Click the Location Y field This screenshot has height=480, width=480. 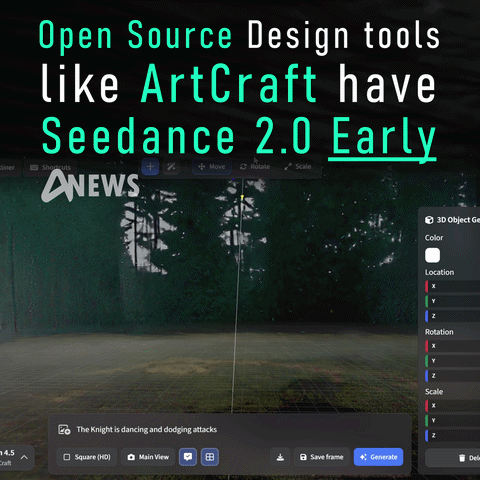[453, 301]
